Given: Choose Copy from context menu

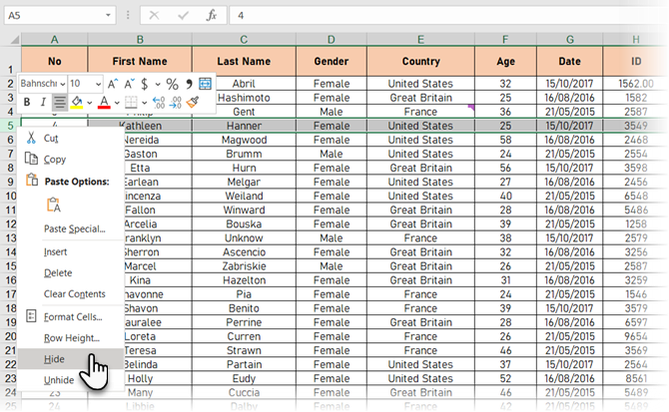Looking at the screenshot, I should pos(71,159).
